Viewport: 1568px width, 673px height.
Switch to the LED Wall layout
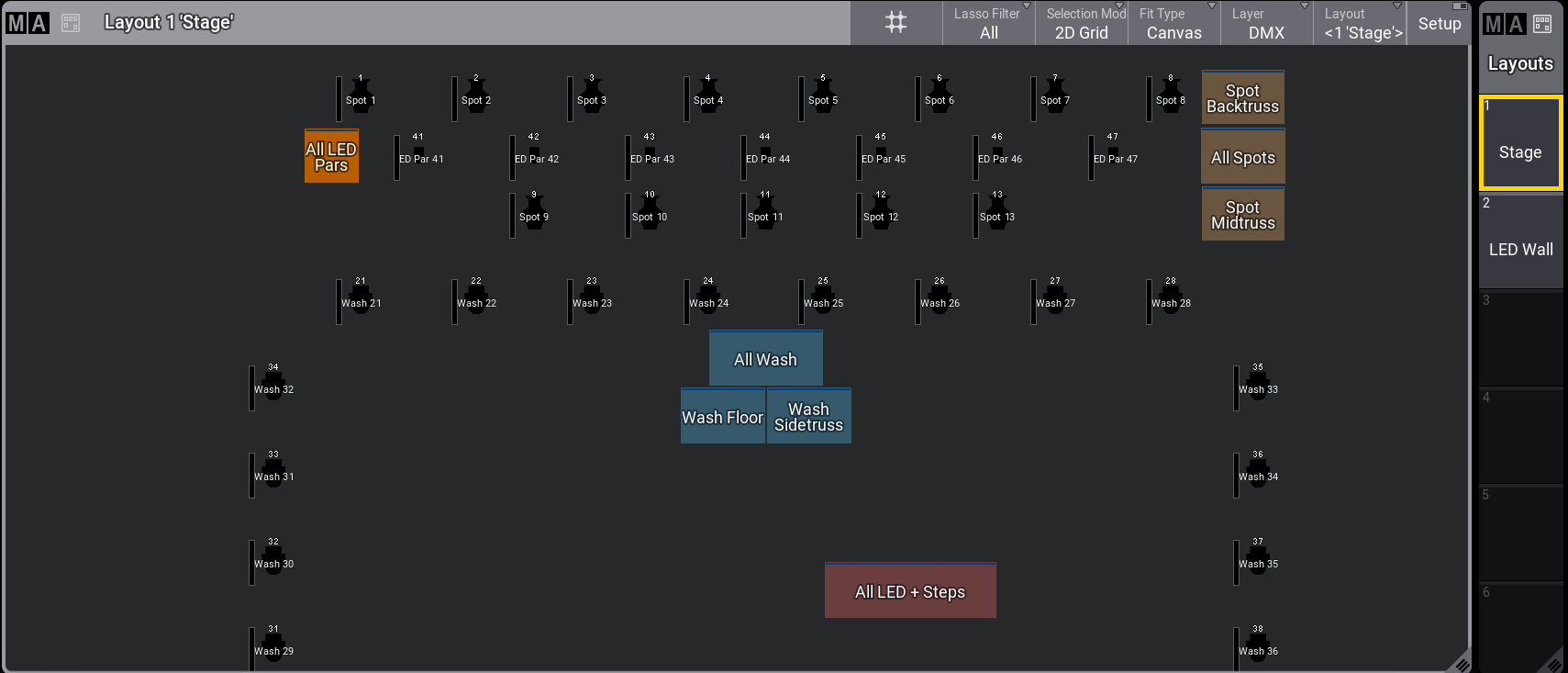[x=1520, y=241]
